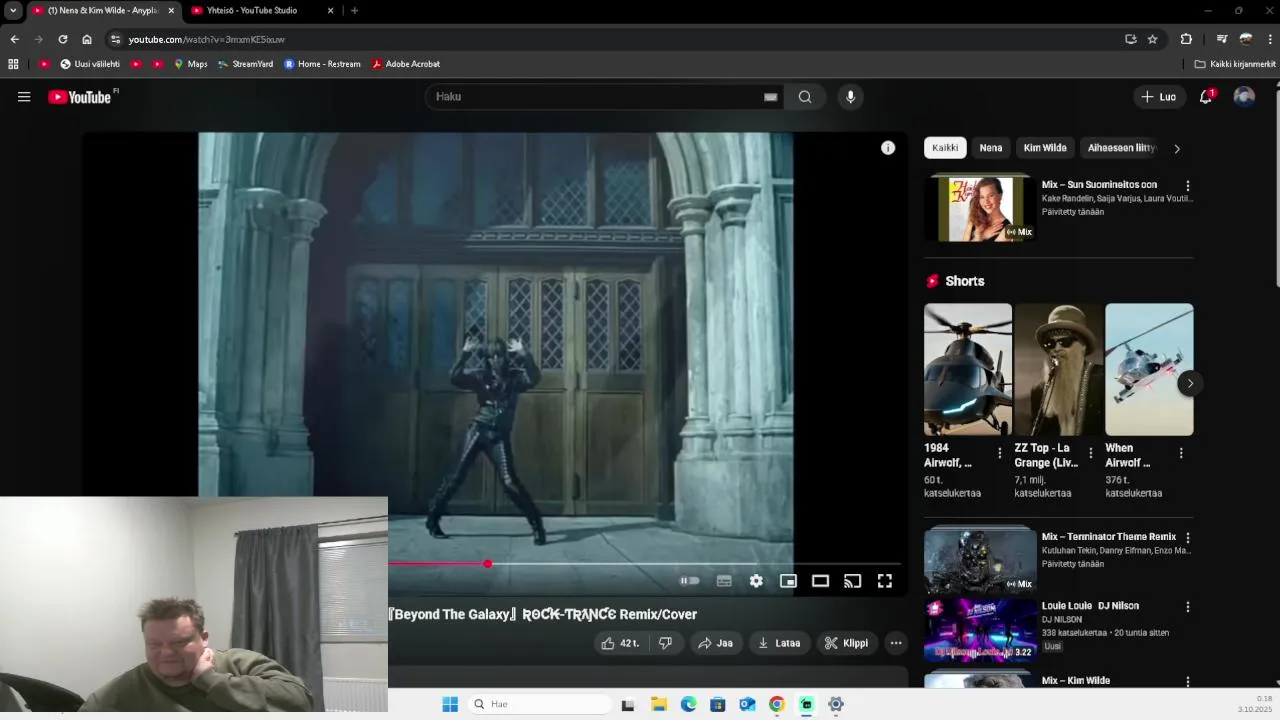This screenshot has width=1280, height=720.
Task: Open the StreamYard bookmark
Action: click(x=245, y=64)
